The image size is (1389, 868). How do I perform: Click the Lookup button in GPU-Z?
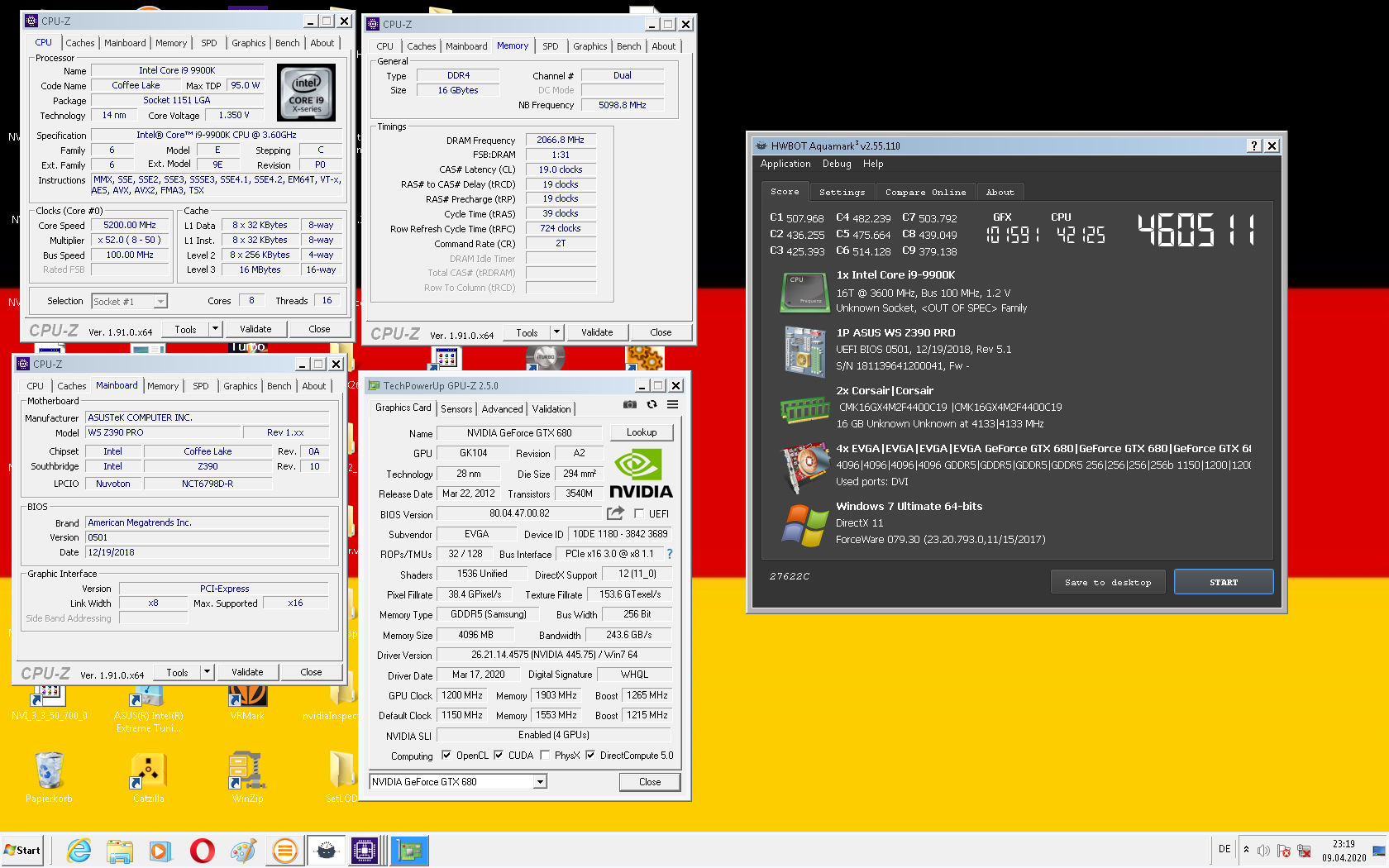tap(642, 432)
